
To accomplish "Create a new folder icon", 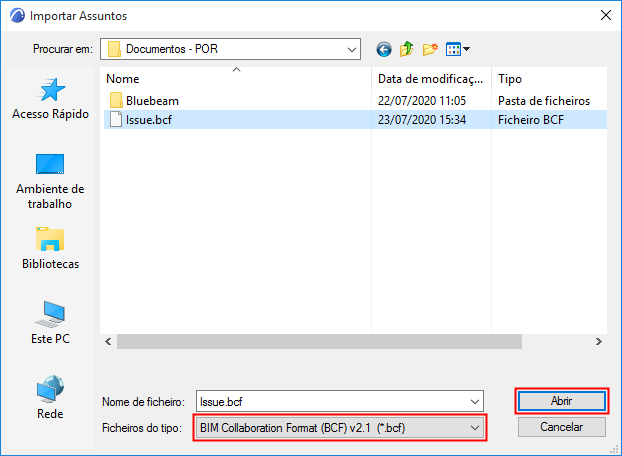I will tap(430, 49).
